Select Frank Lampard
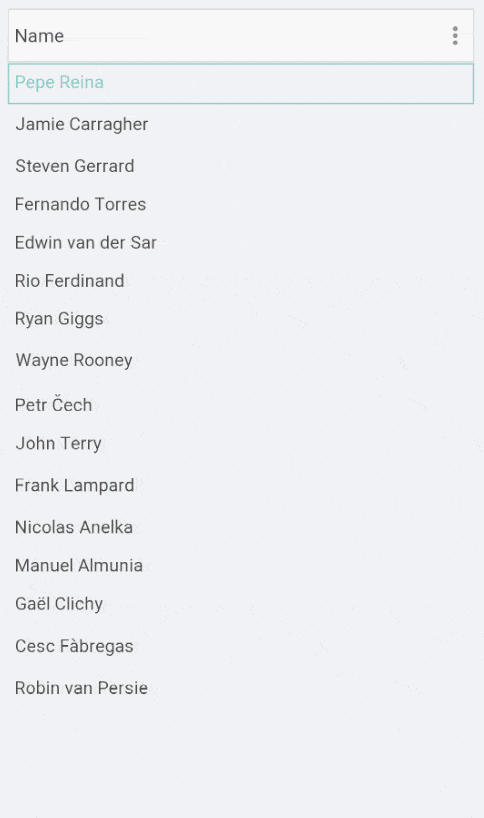This screenshot has width=484, height=818. pyautogui.click(x=241, y=485)
